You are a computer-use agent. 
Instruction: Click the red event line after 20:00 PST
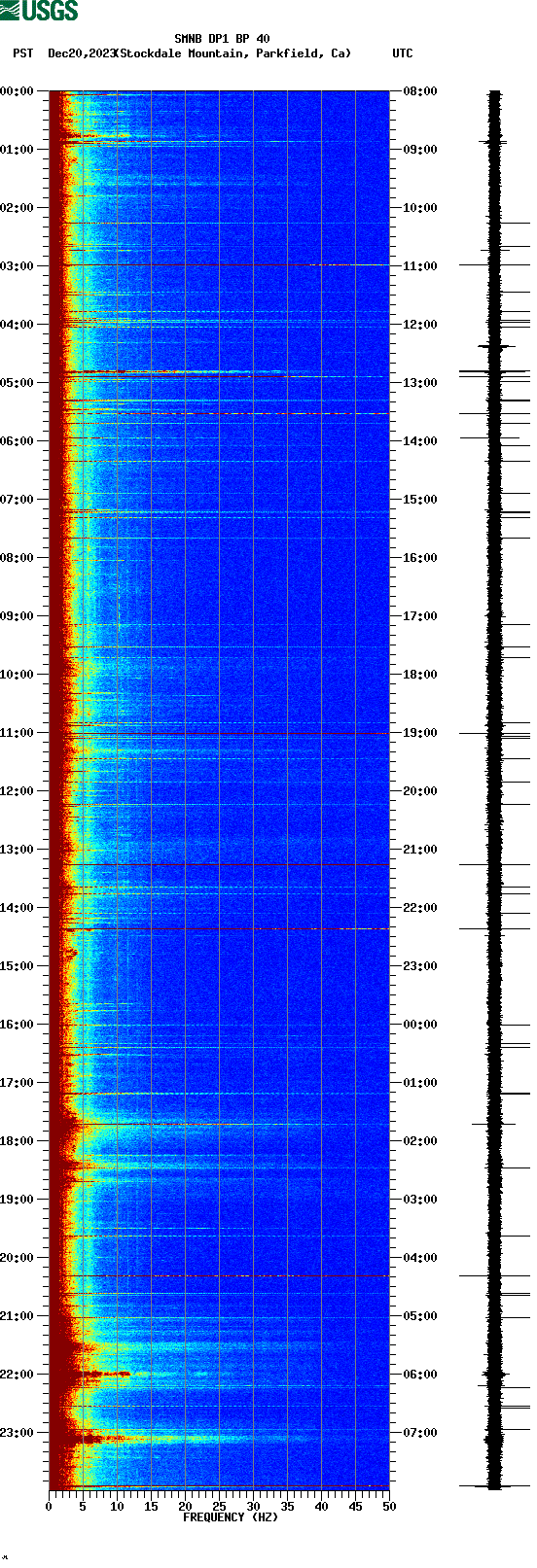[x=219, y=1275]
